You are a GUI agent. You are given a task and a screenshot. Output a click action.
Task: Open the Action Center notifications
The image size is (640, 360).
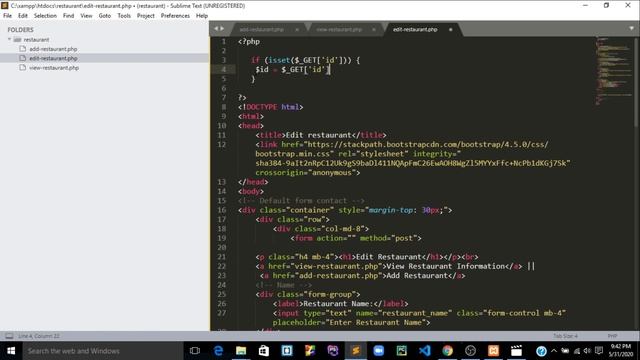click(599, 351)
